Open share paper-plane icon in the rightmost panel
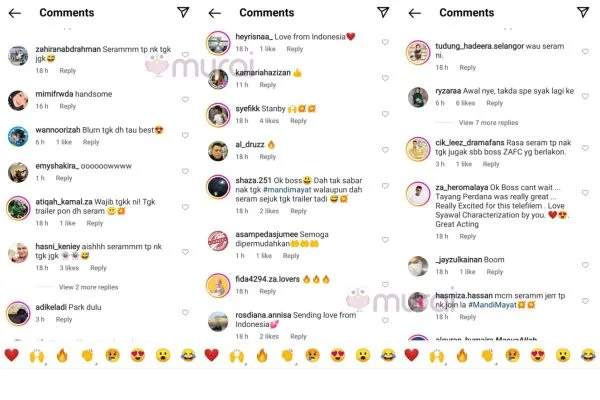This screenshot has width=600, height=400. (x=583, y=12)
